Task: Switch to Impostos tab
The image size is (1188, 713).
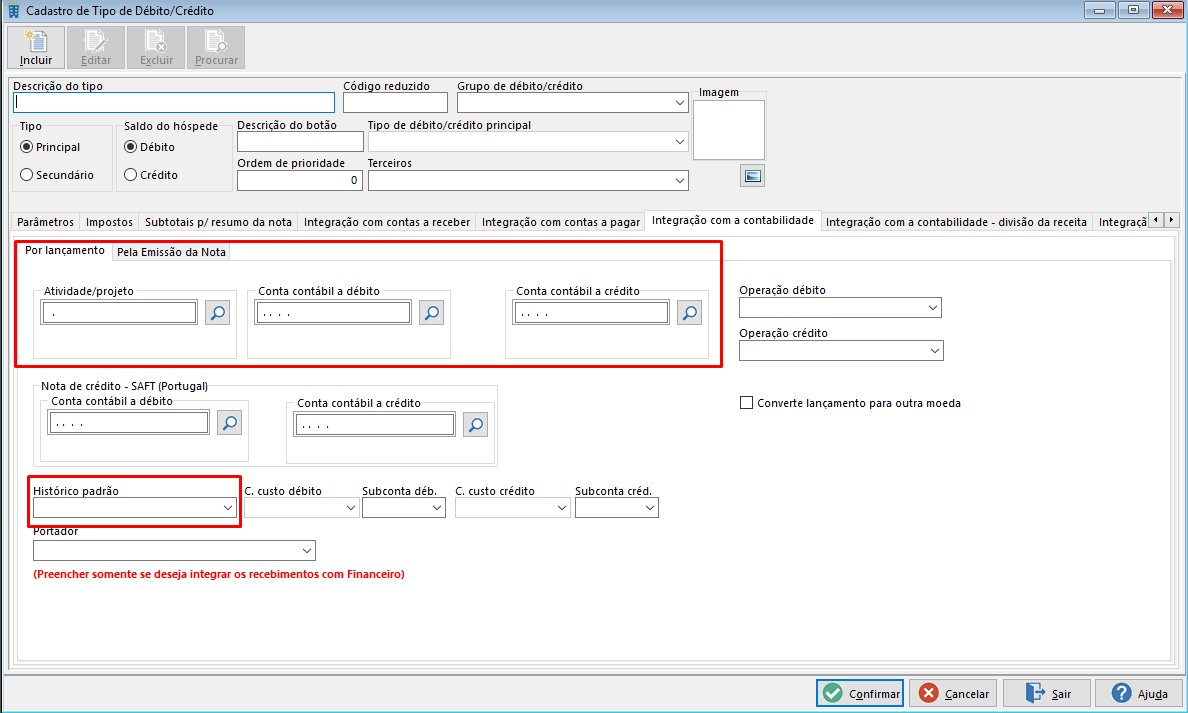Action: (x=109, y=222)
